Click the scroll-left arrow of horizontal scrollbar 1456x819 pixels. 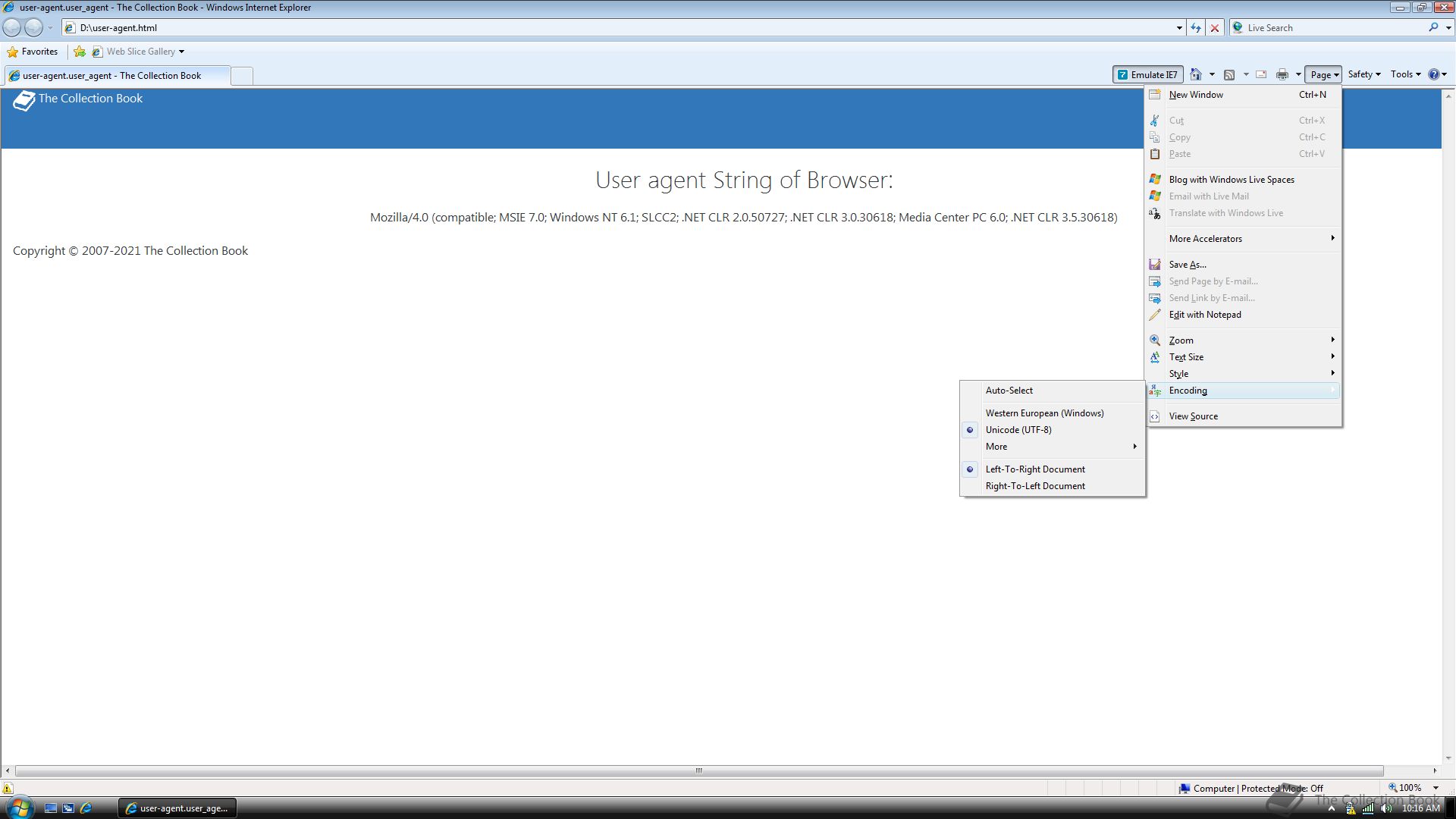coord(8,770)
